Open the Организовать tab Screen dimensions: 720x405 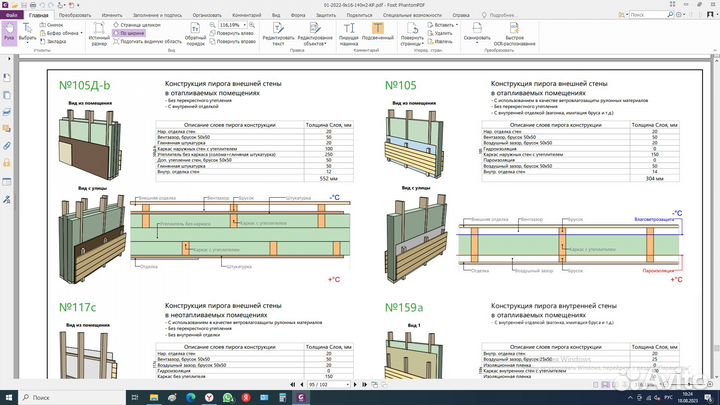coord(207,15)
